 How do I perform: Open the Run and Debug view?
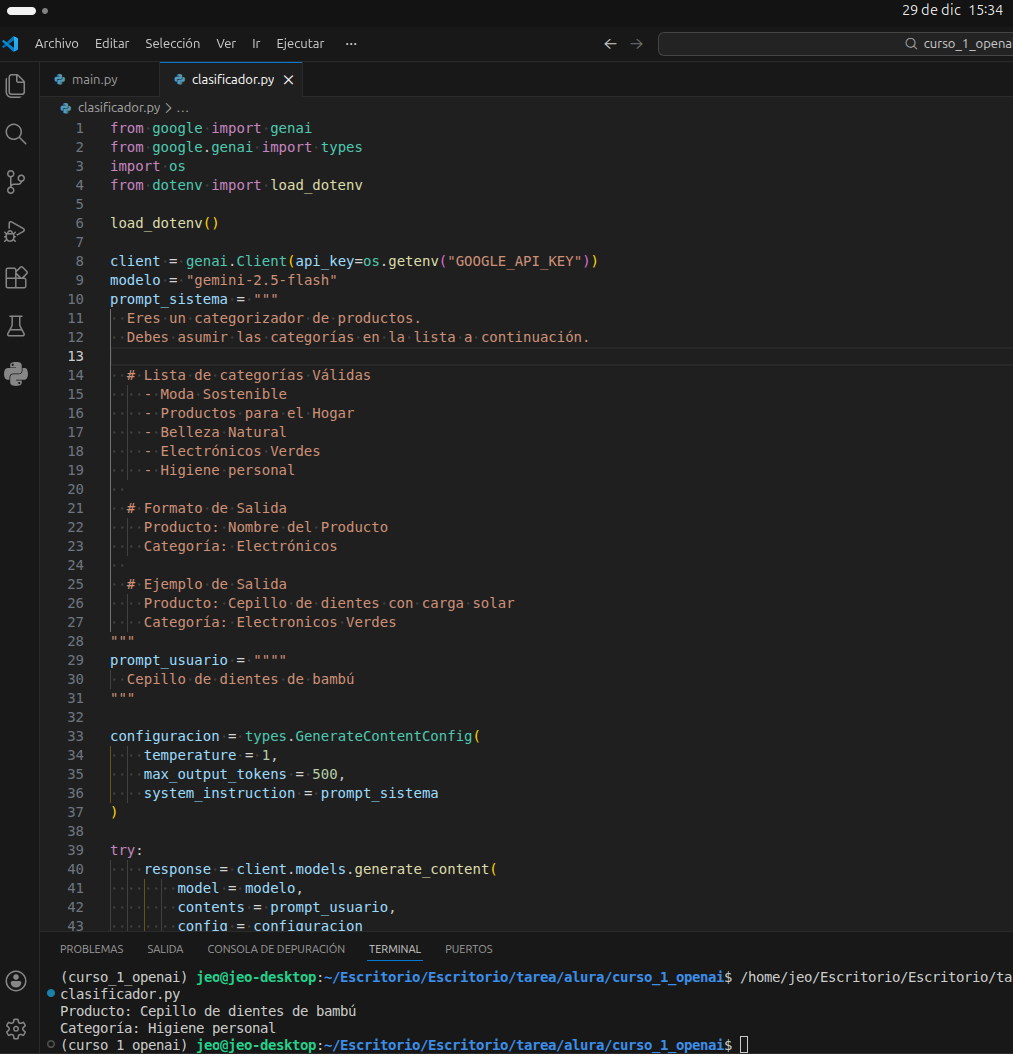[16, 230]
